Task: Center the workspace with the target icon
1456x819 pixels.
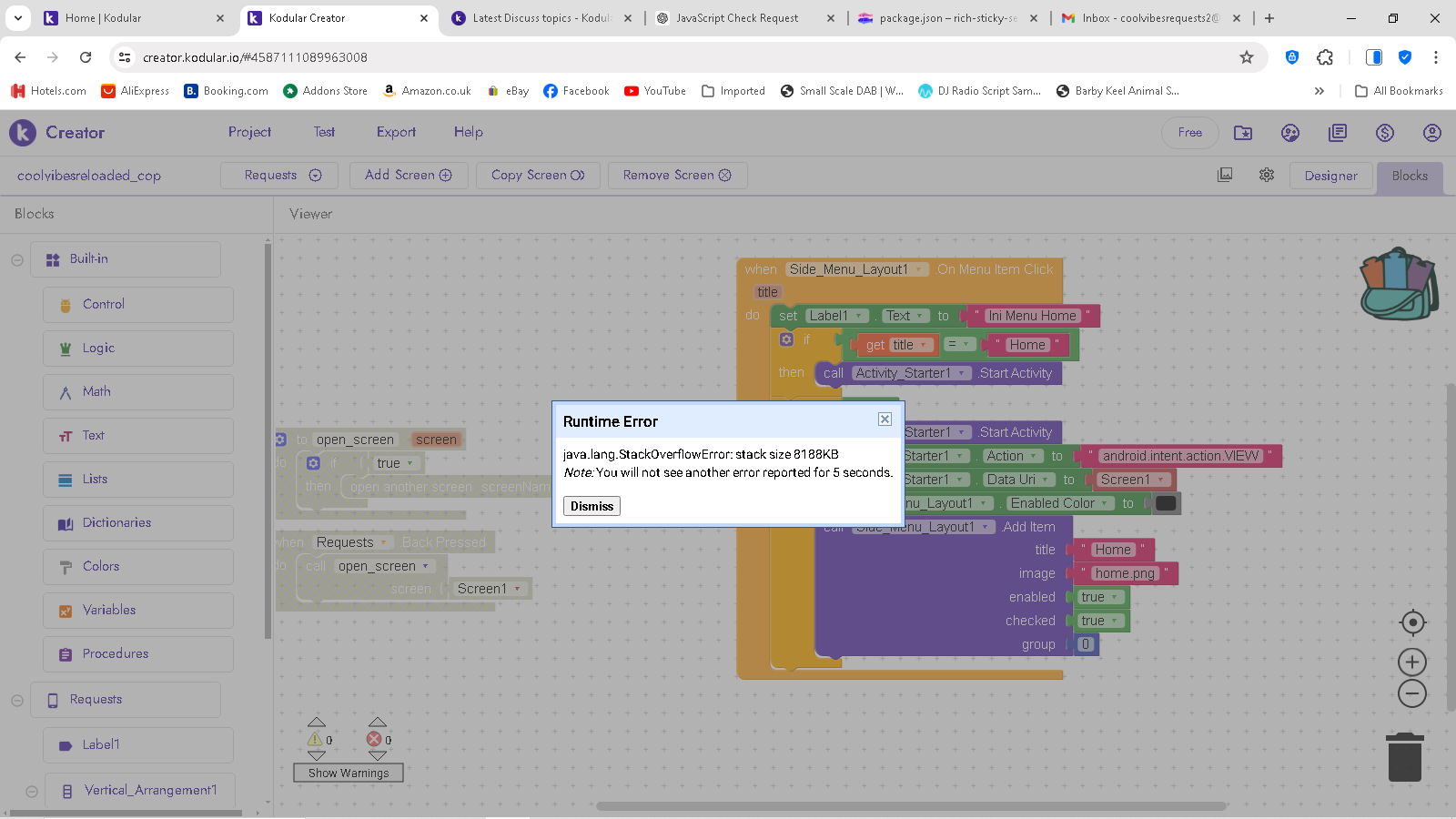Action: [x=1412, y=622]
